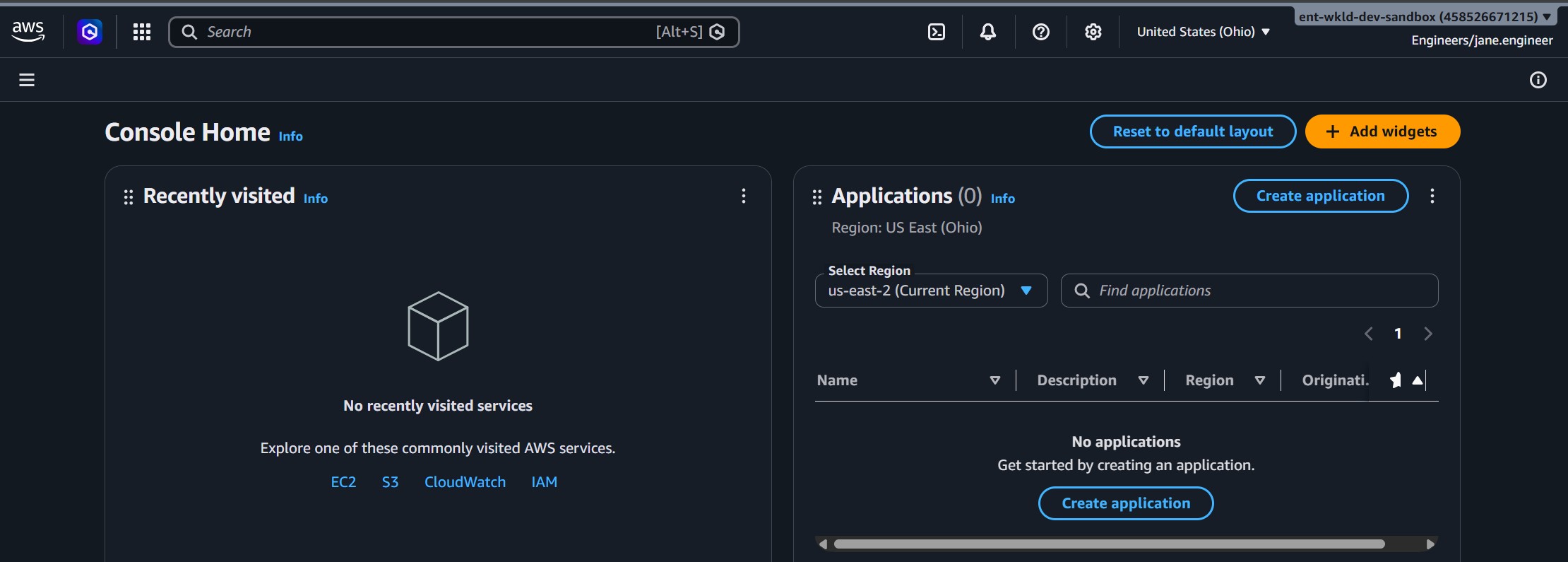Image resolution: width=1568 pixels, height=562 pixels.
Task: Click the sort ascending triangle in table header
Action: [1418, 380]
